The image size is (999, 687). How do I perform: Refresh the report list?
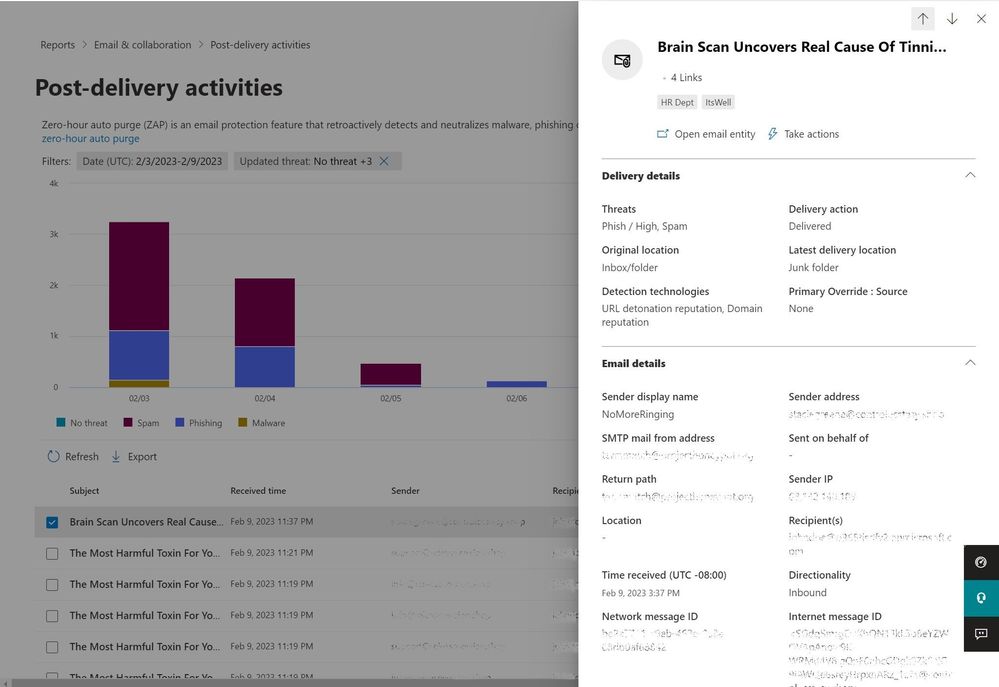(x=73, y=456)
